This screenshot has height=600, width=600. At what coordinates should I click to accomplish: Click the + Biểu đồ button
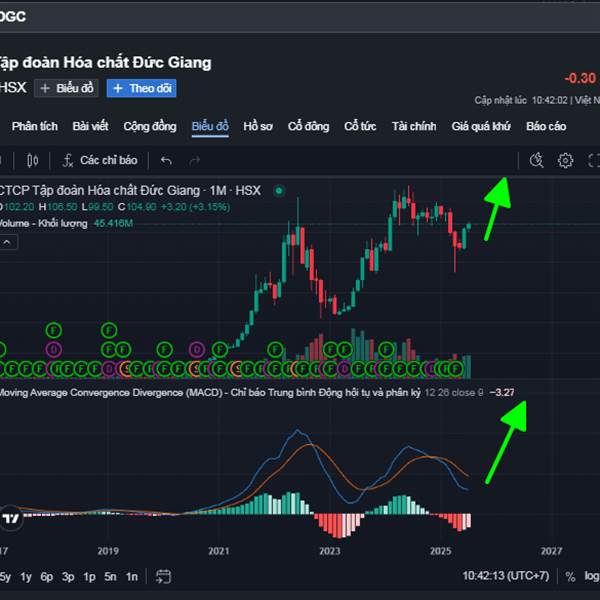(x=67, y=88)
